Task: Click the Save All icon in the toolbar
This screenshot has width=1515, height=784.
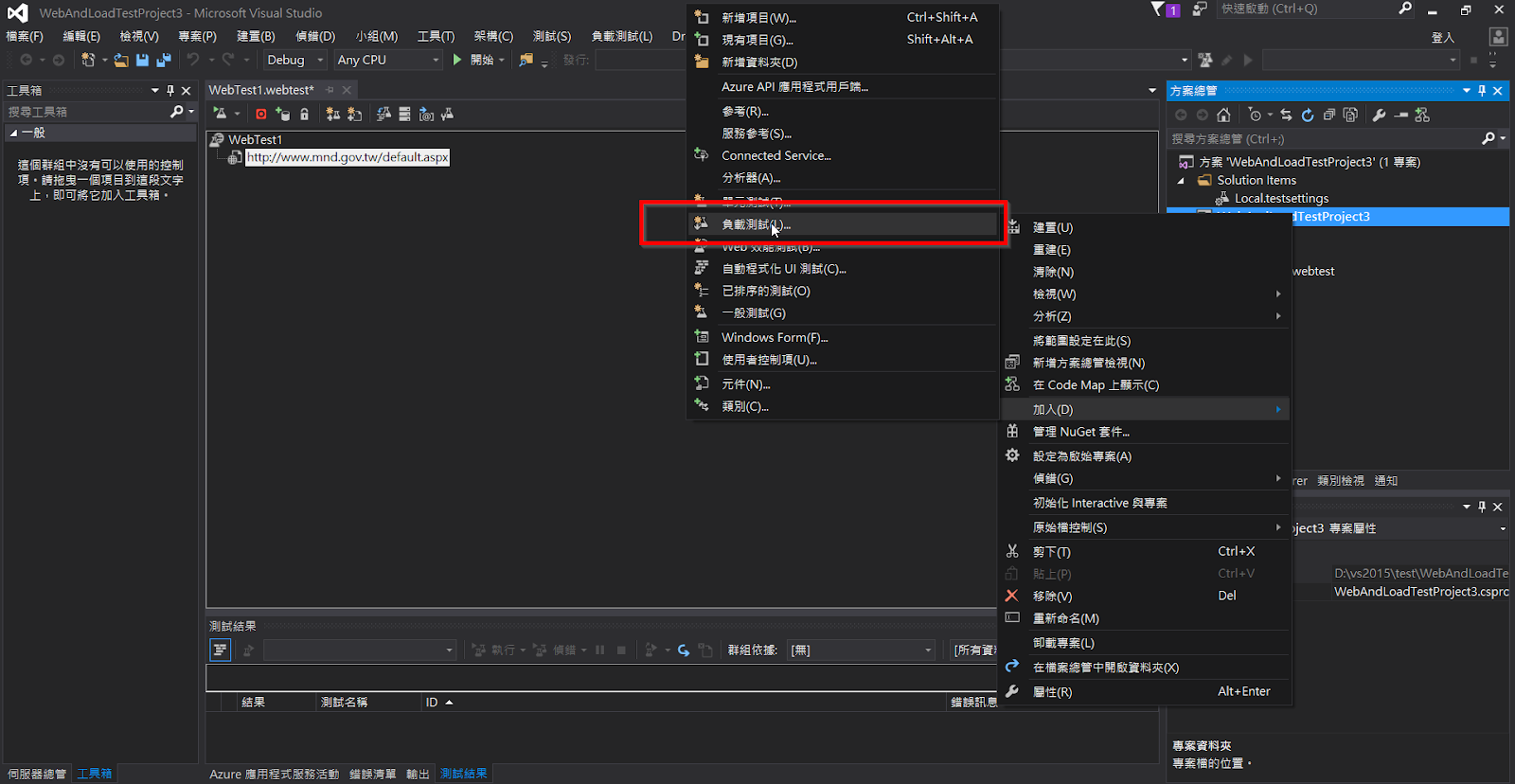Action: [164, 60]
